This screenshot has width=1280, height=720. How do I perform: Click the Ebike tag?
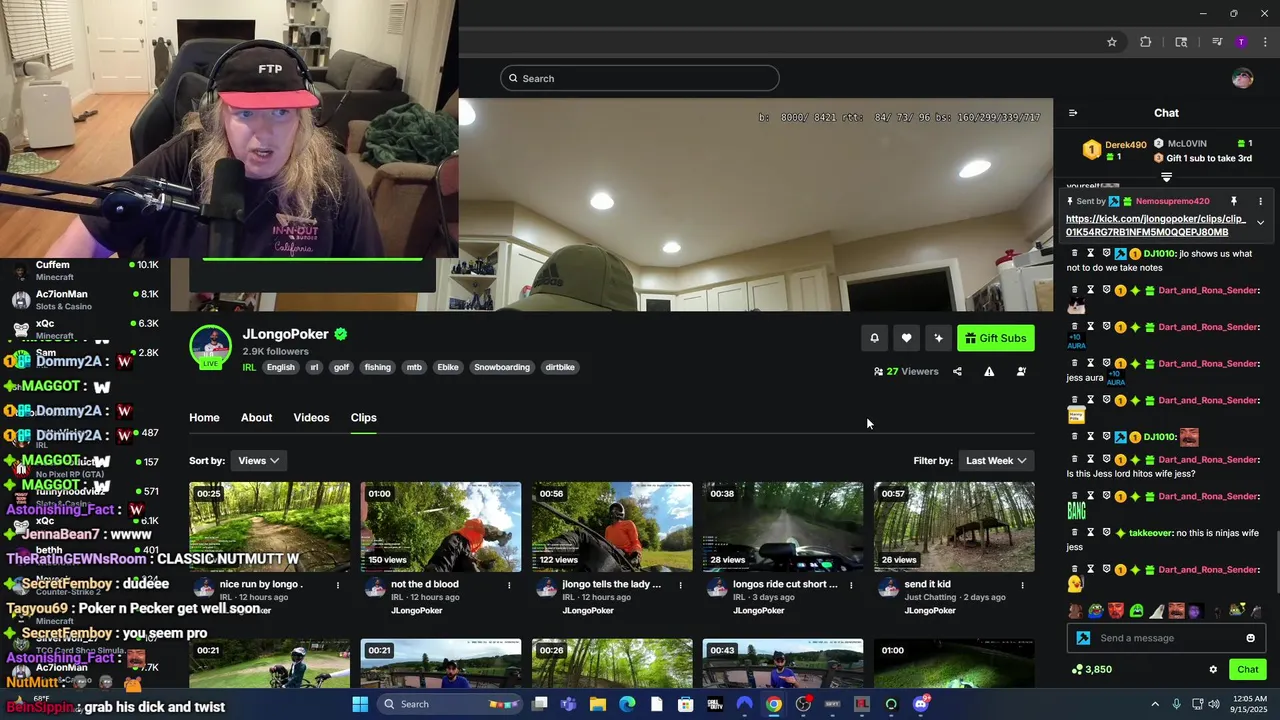pos(448,367)
